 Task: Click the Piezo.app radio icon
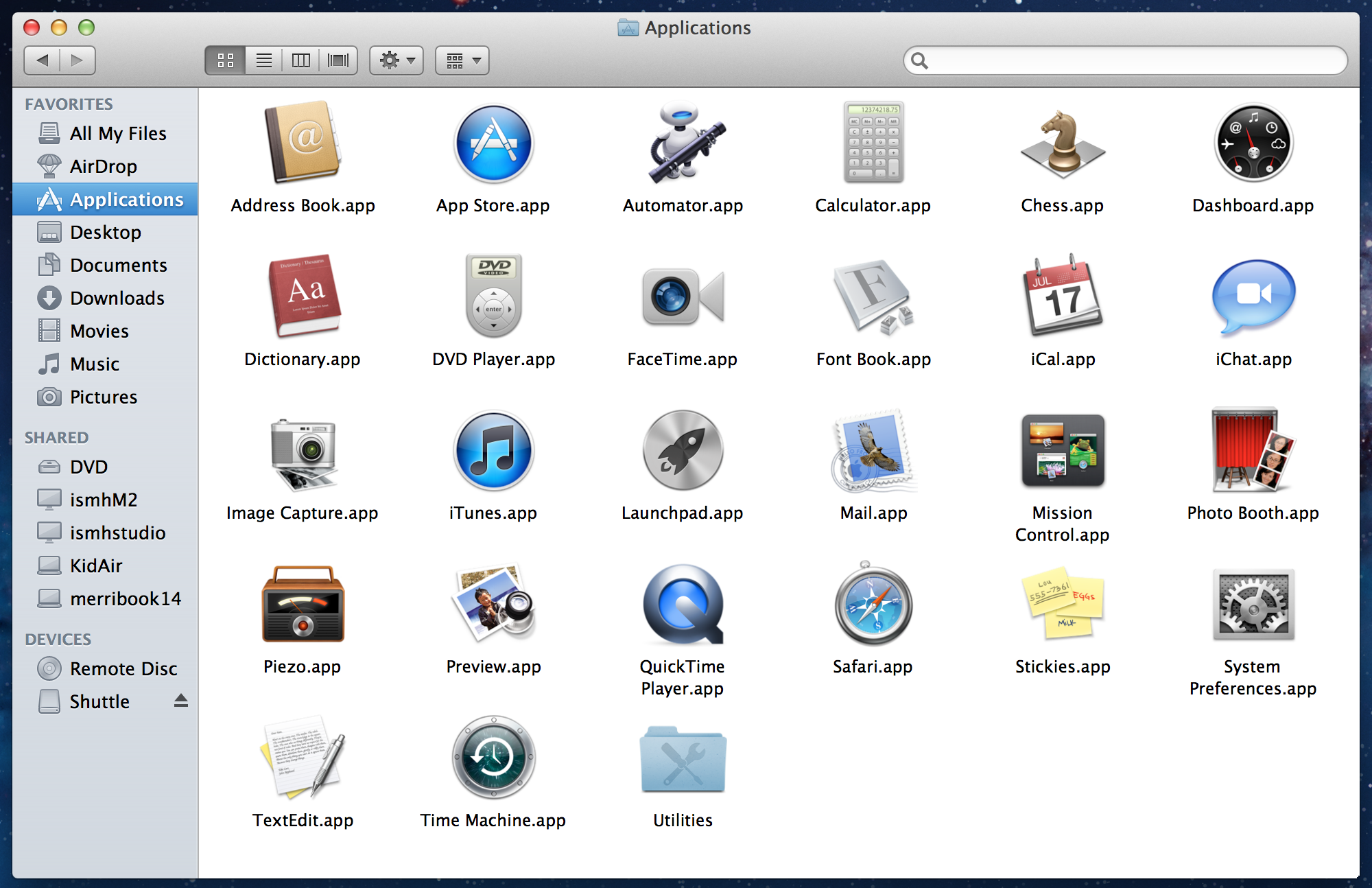click(x=303, y=604)
